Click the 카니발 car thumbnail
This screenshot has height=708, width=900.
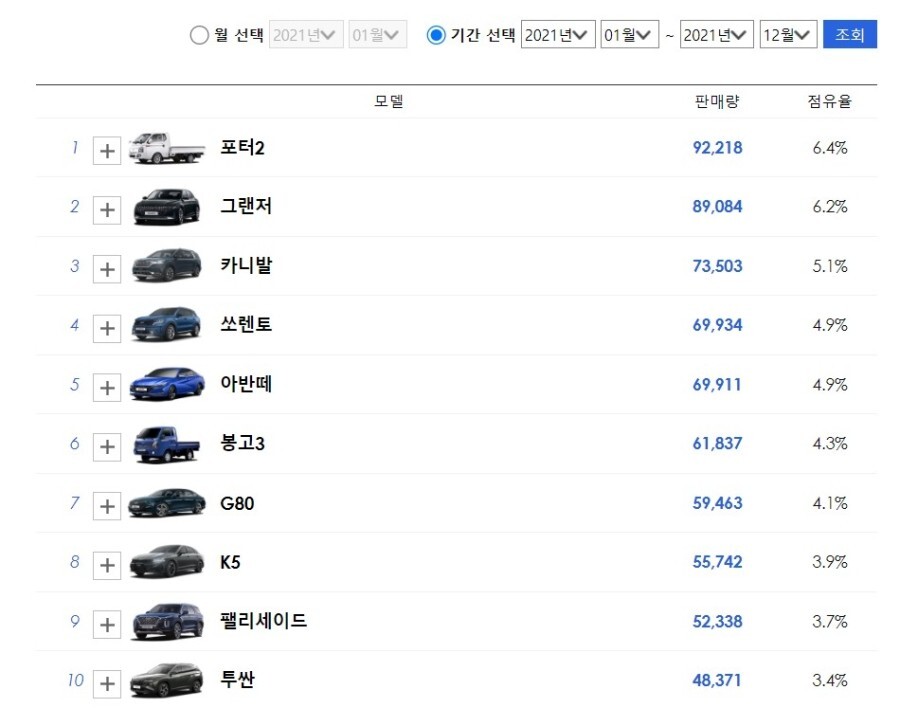(x=166, y=266)
